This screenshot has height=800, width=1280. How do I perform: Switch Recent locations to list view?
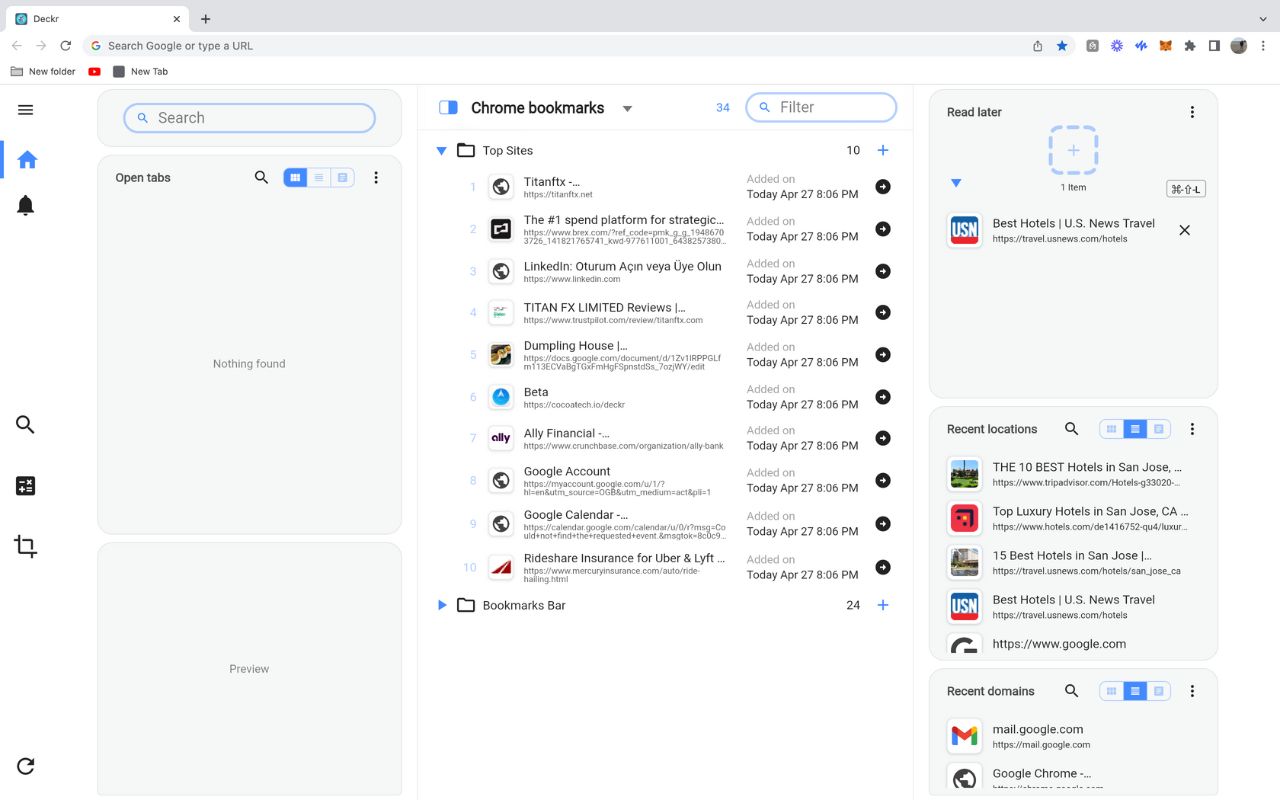click(1135, 429)
